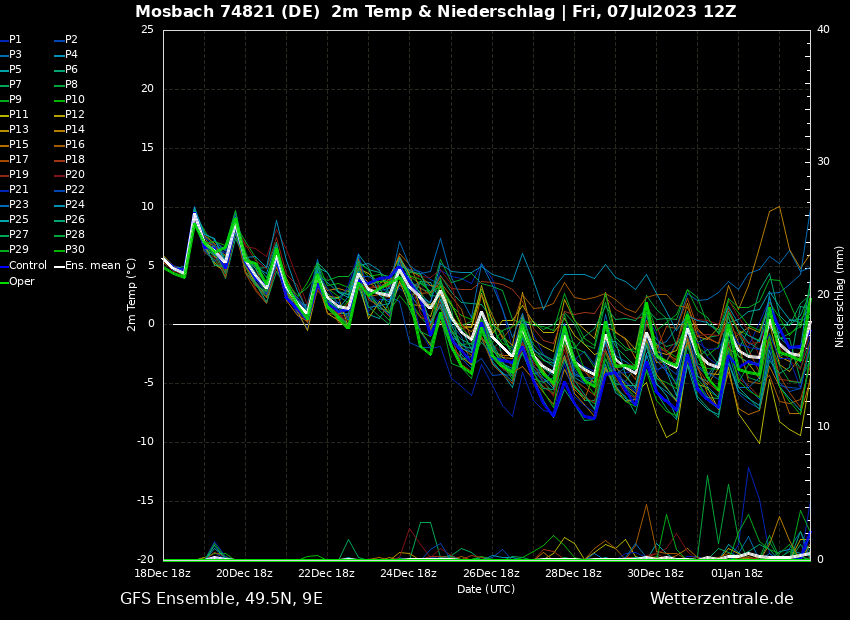The height and width of the screenshot is (620, 850).
Task: Click the 18Dec 18z date tick label
Action: click(x=162, y=574)
